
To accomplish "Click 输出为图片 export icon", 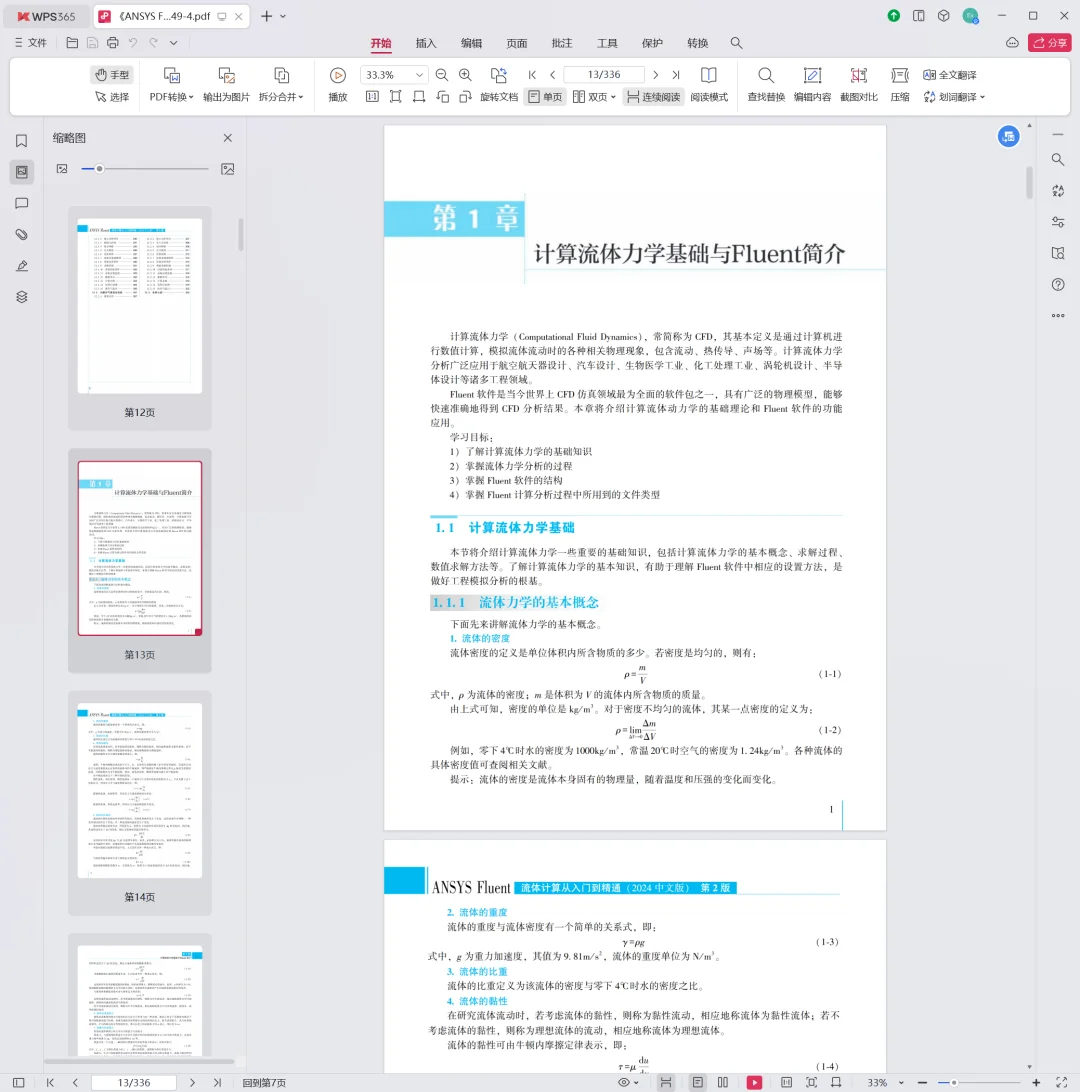I will point(226,75).
